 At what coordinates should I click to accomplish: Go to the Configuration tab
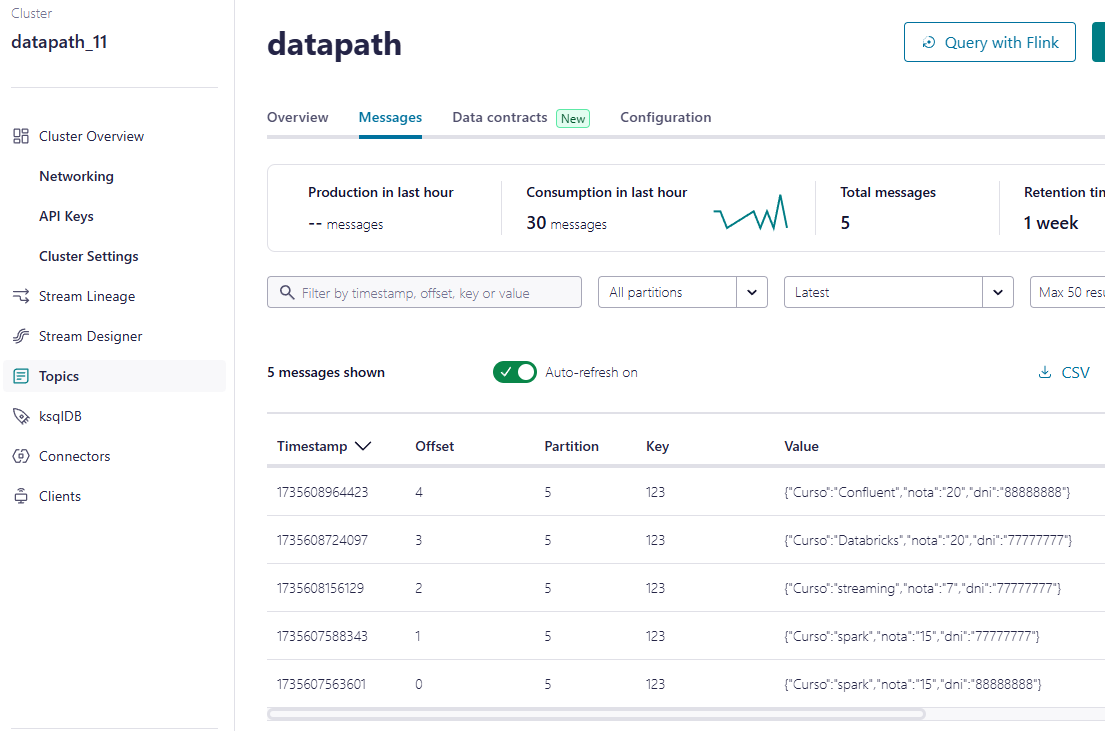[666, 117]
